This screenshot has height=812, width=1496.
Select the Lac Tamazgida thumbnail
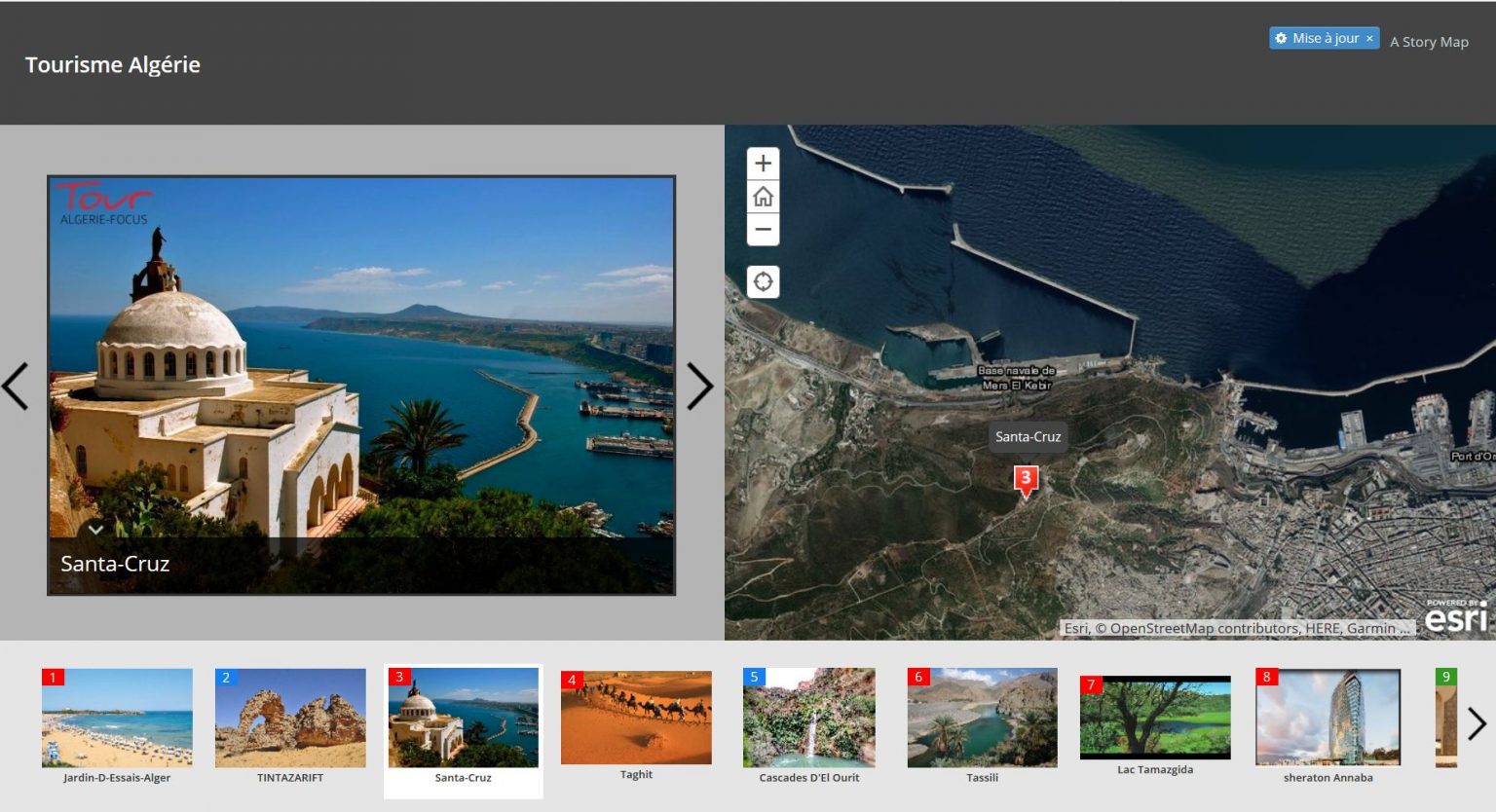click(x=1155, y=718)
